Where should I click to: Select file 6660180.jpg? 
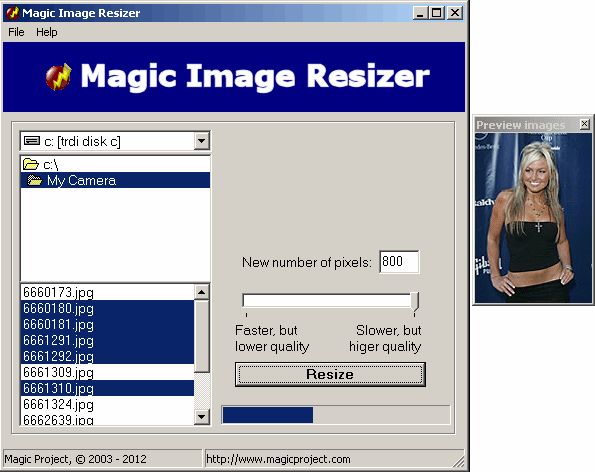[x=107, y=308]
